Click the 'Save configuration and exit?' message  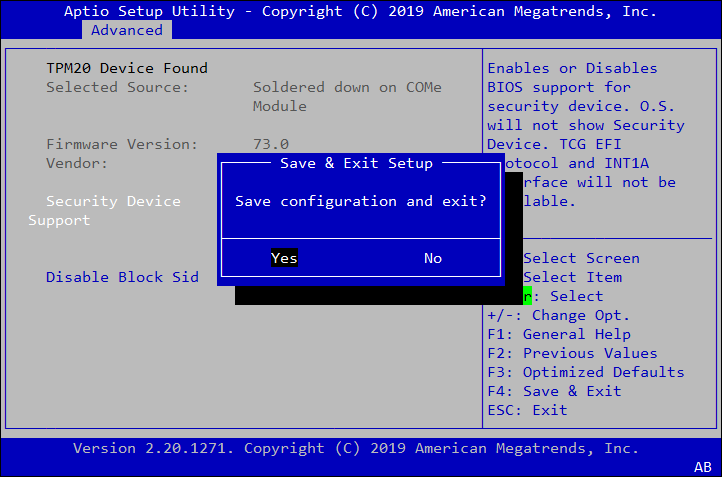[x=360, y=201]
